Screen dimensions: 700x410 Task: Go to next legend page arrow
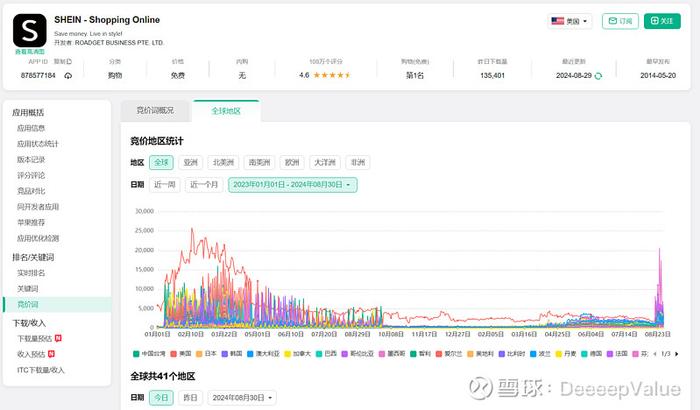tap(677, 354)
